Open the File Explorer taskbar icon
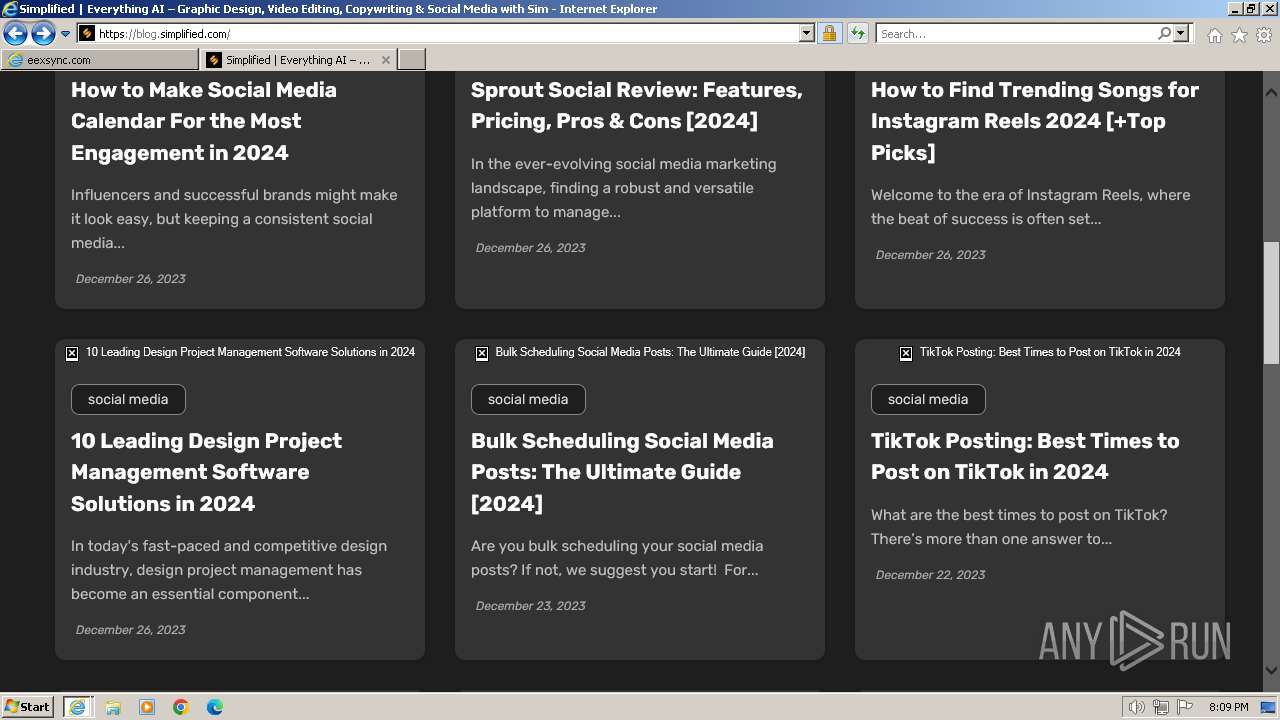1280x720 pixels. pos(113,707)
